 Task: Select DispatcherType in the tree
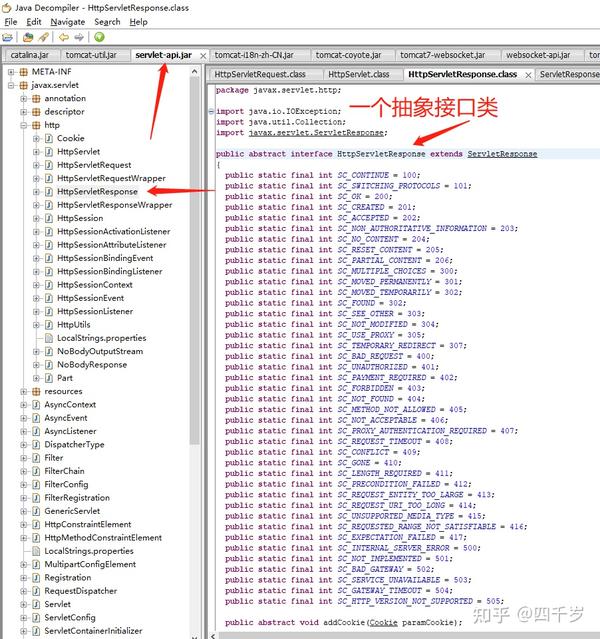pos(74,445)
